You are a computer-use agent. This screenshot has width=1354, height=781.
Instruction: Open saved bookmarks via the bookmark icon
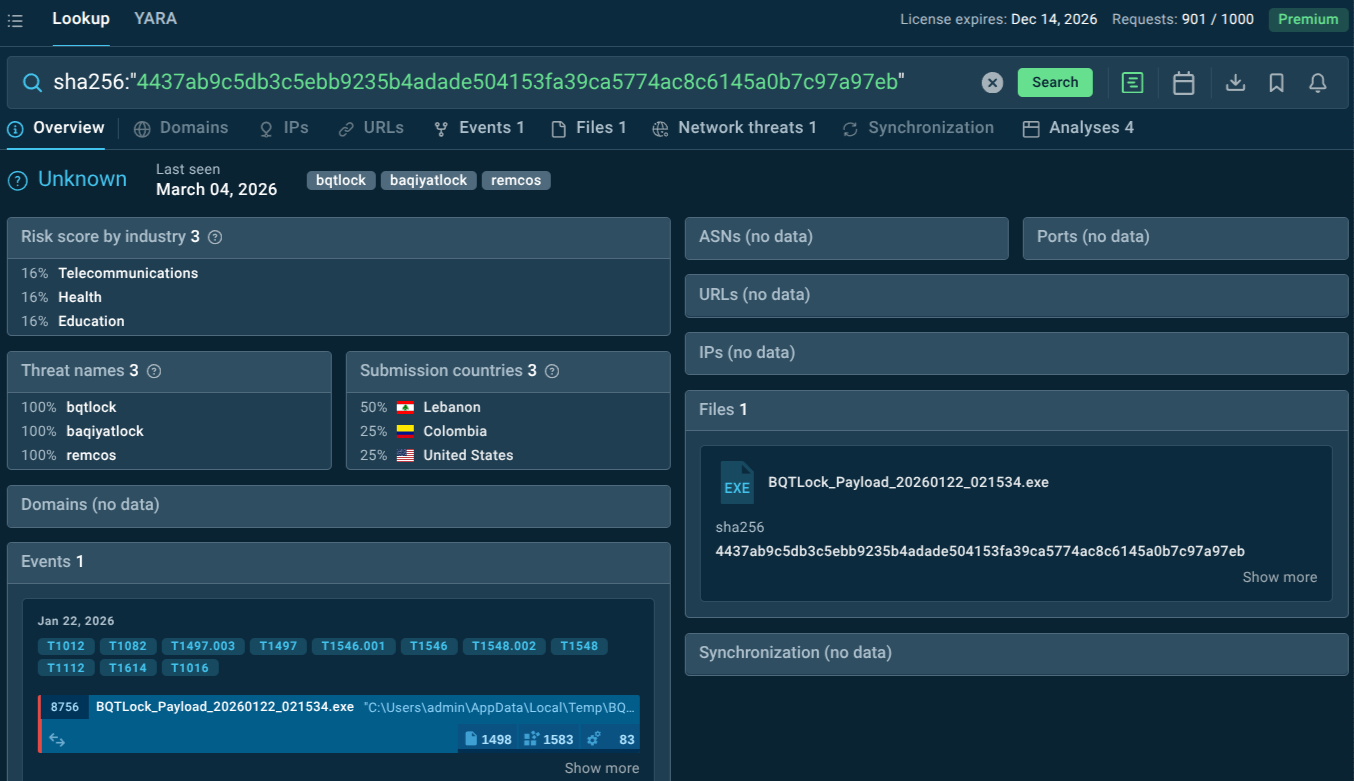click(1276, 83)
